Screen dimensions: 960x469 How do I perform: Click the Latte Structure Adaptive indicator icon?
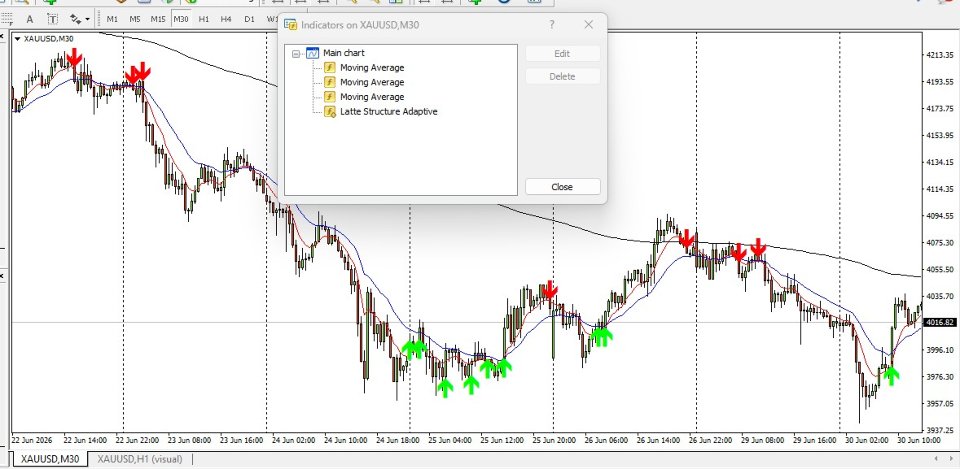[x=330, y=111]
